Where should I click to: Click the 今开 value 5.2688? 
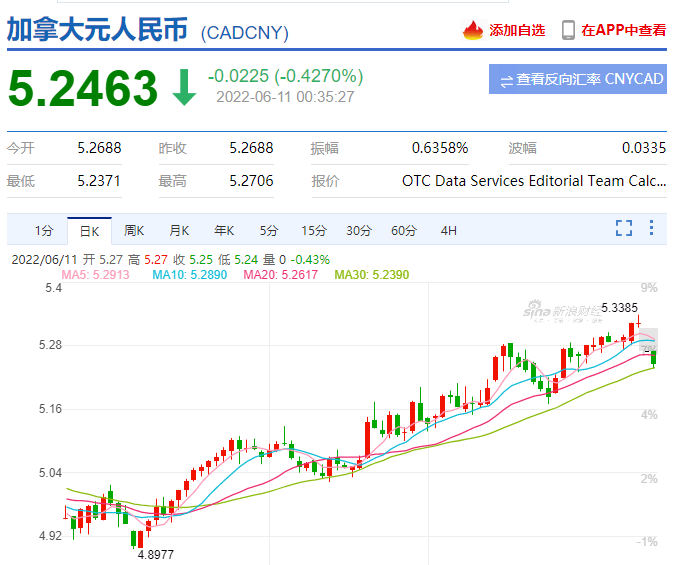(99, 148)
